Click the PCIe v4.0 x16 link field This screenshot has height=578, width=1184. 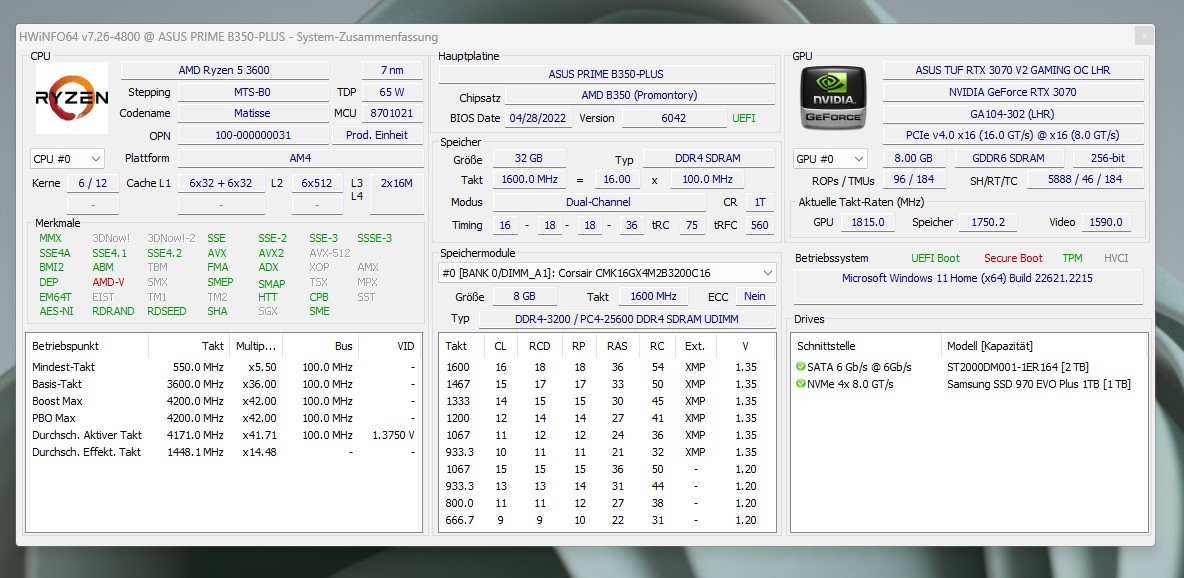click(x=1013, y=135)
